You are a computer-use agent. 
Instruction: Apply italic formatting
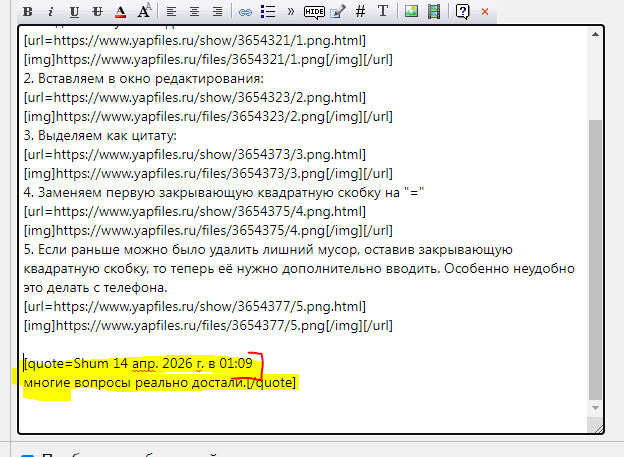click(52, 12)
